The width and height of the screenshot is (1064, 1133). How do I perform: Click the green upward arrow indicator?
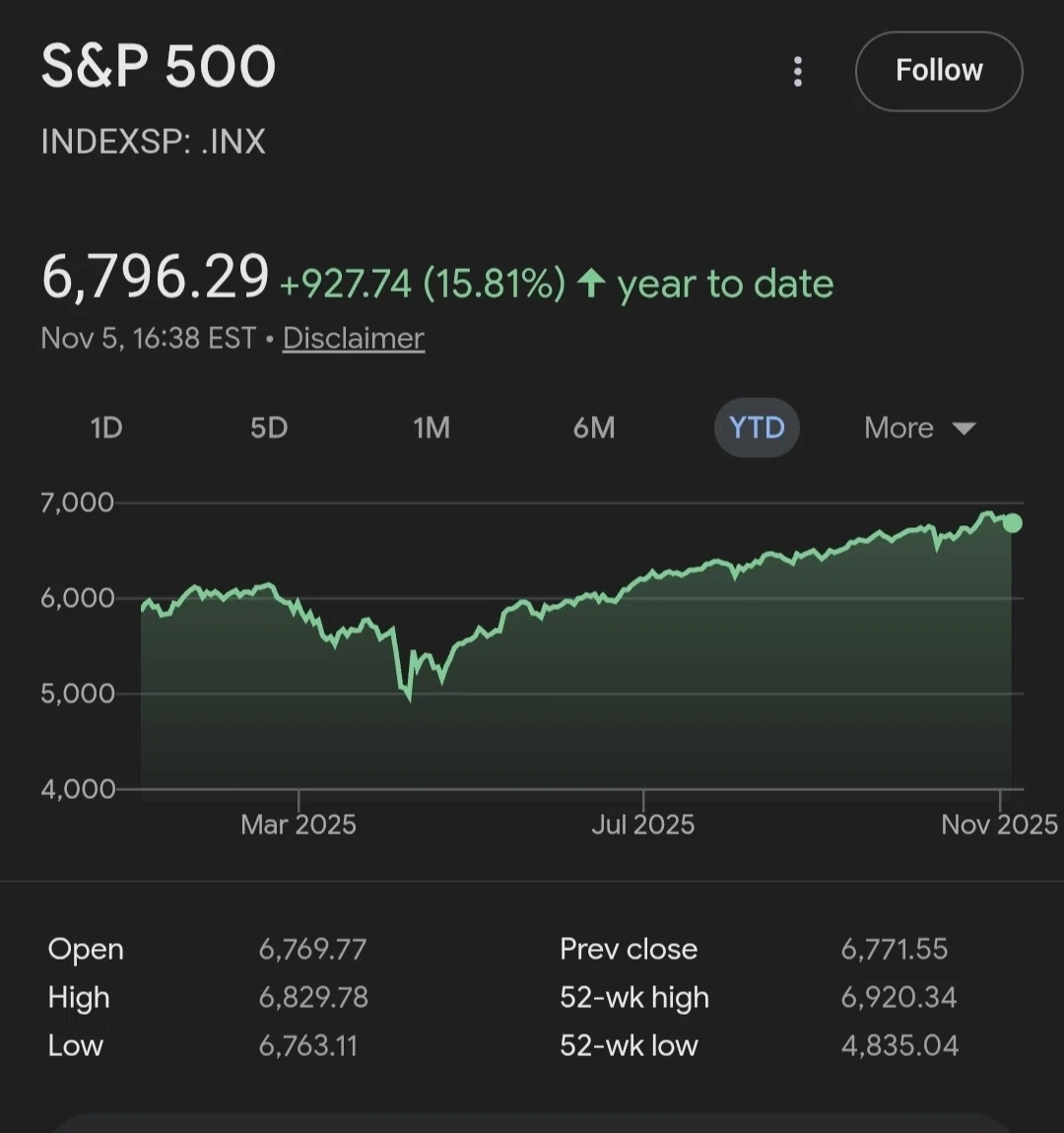pyautogui.click(x=591, y=283)
